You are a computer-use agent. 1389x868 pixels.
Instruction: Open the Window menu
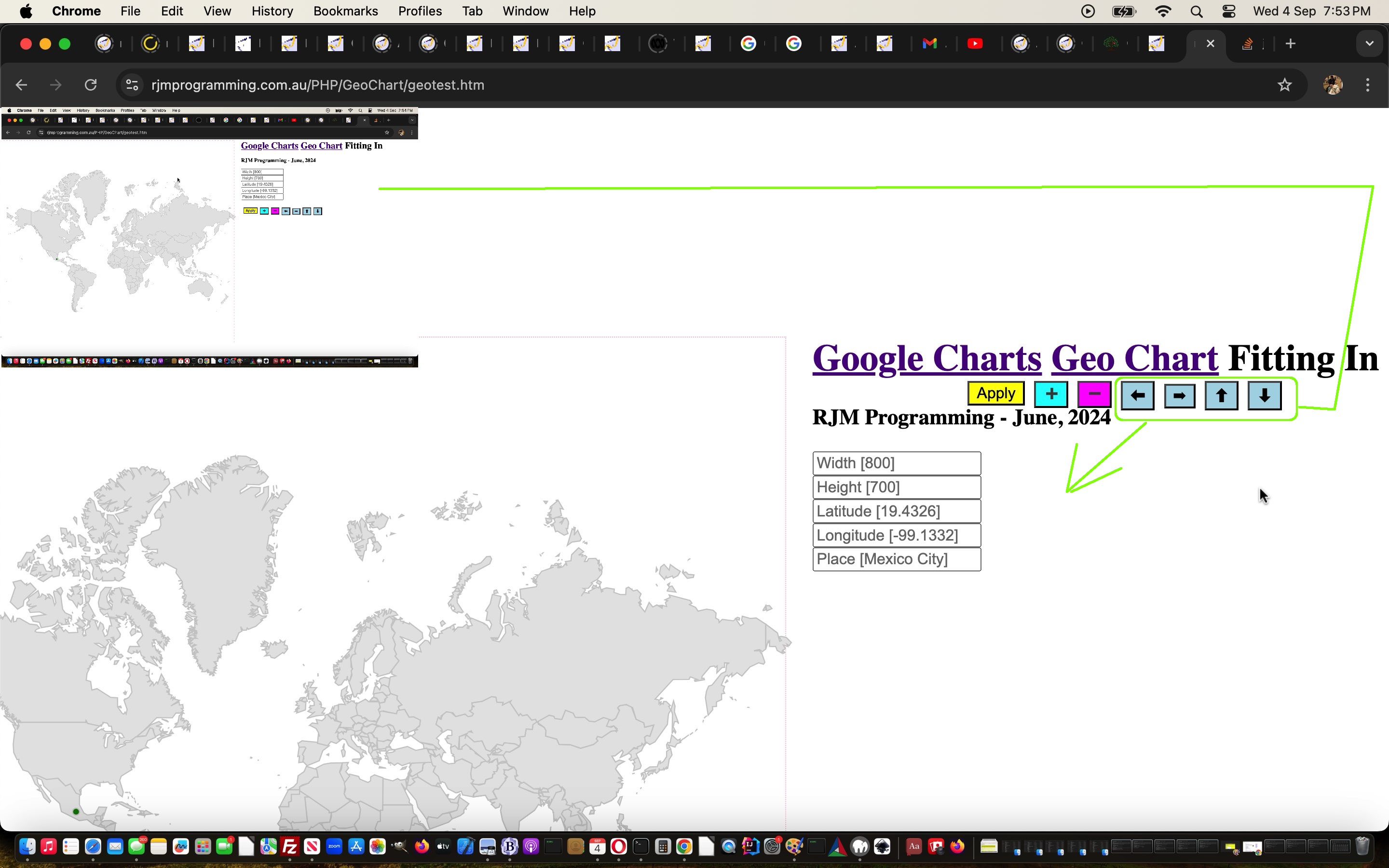click(x=525, y=11)
